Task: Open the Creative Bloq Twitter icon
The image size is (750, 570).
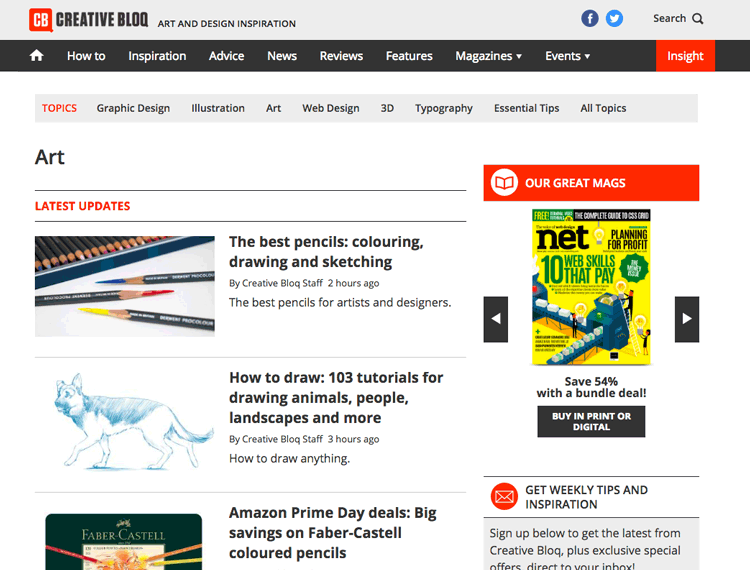Action: point(614,18)
